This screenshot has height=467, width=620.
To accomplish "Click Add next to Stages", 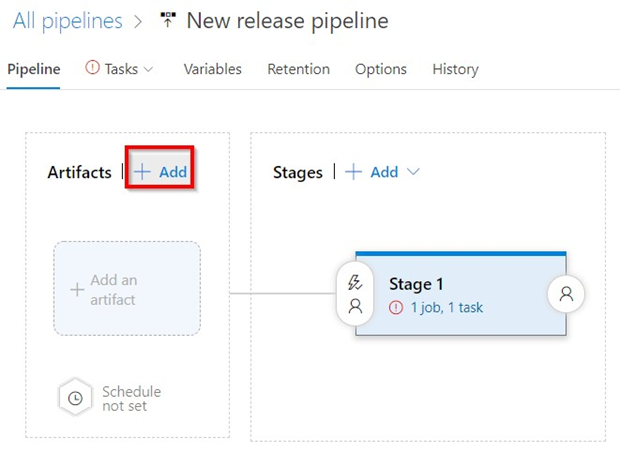I will click(372, 172).
